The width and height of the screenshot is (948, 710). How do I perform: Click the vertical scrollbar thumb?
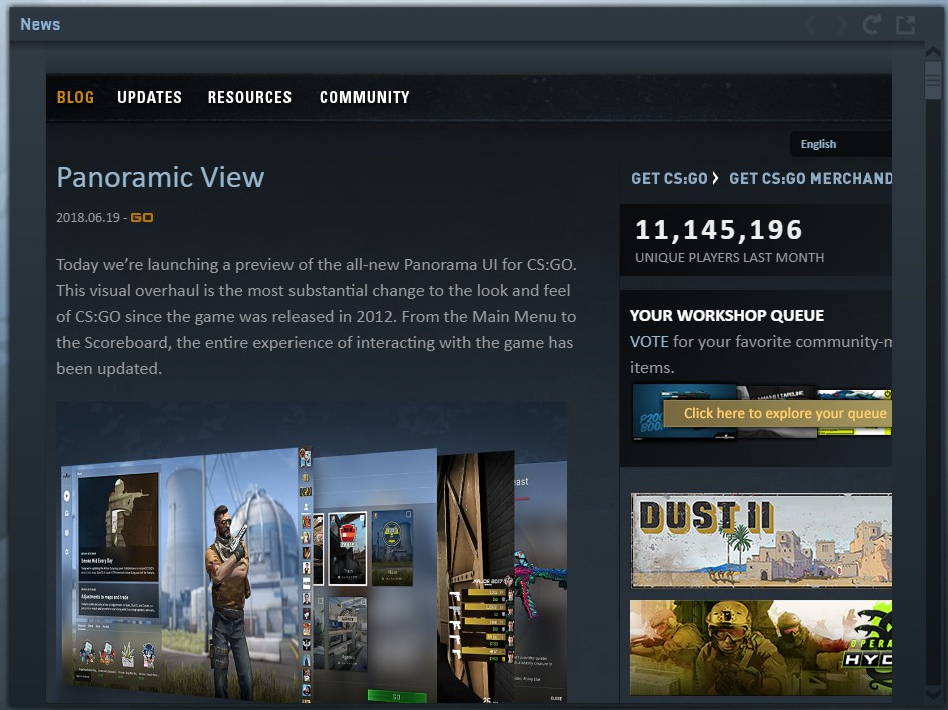(933, 80)
